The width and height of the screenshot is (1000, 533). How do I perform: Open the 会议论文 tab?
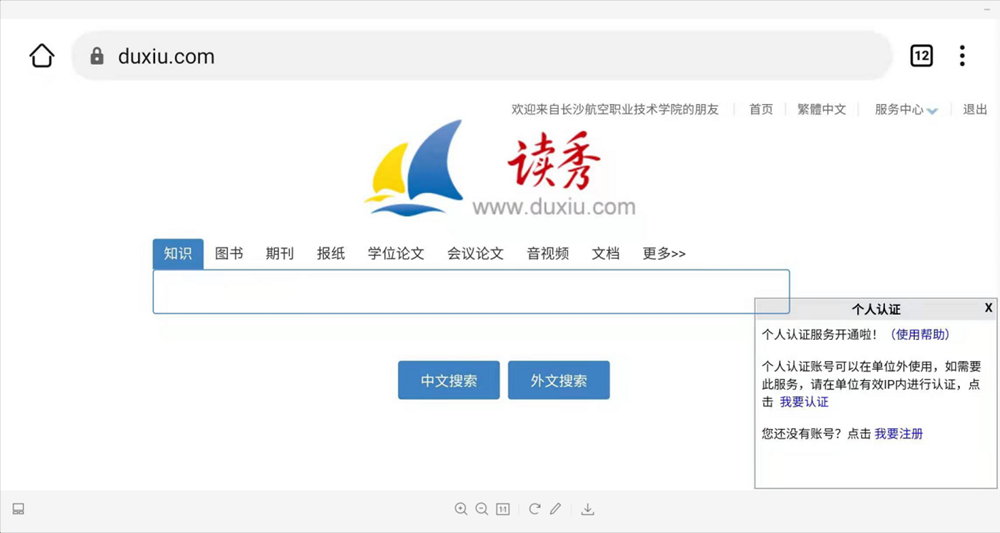476,254
